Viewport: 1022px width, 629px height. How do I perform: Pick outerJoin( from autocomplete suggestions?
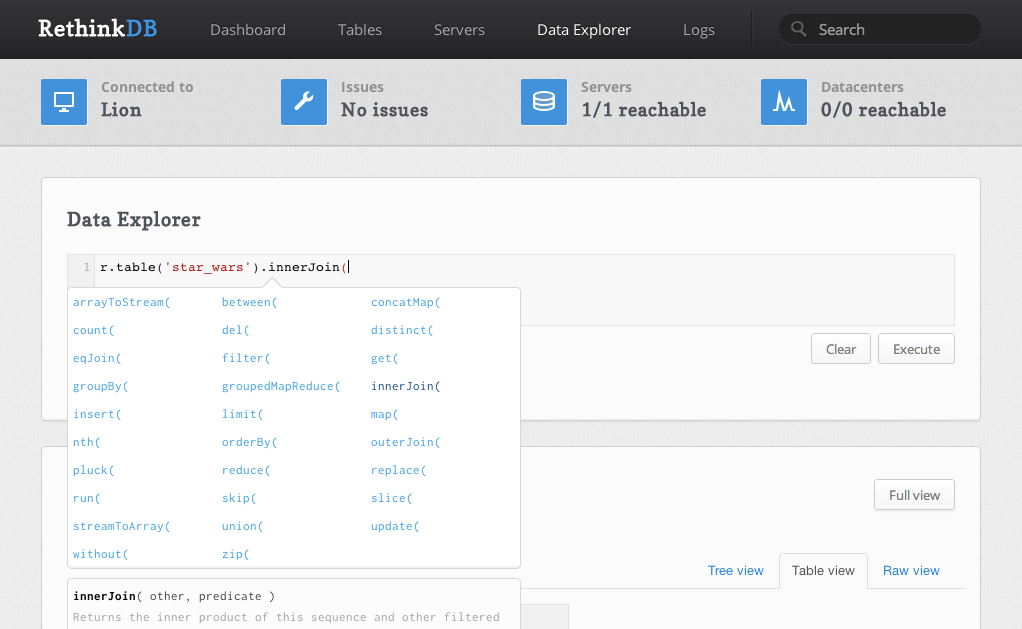point(405,442)
